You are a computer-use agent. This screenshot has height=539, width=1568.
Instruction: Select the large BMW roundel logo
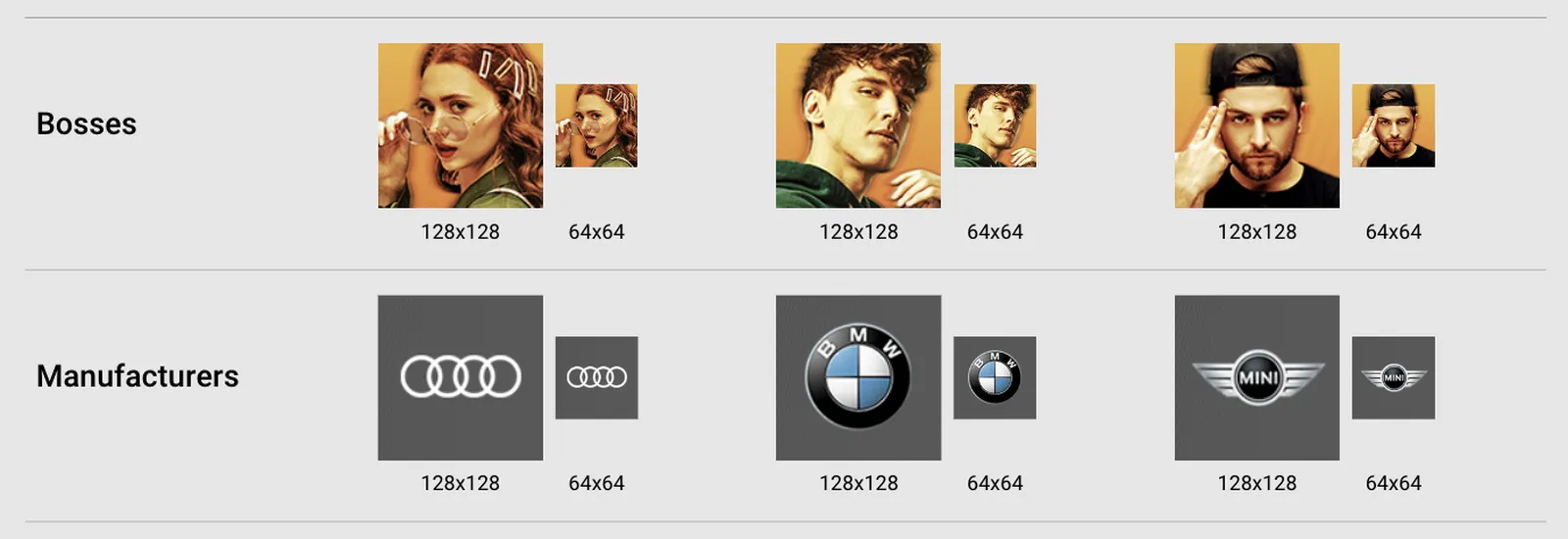click(x=857, y=377)
